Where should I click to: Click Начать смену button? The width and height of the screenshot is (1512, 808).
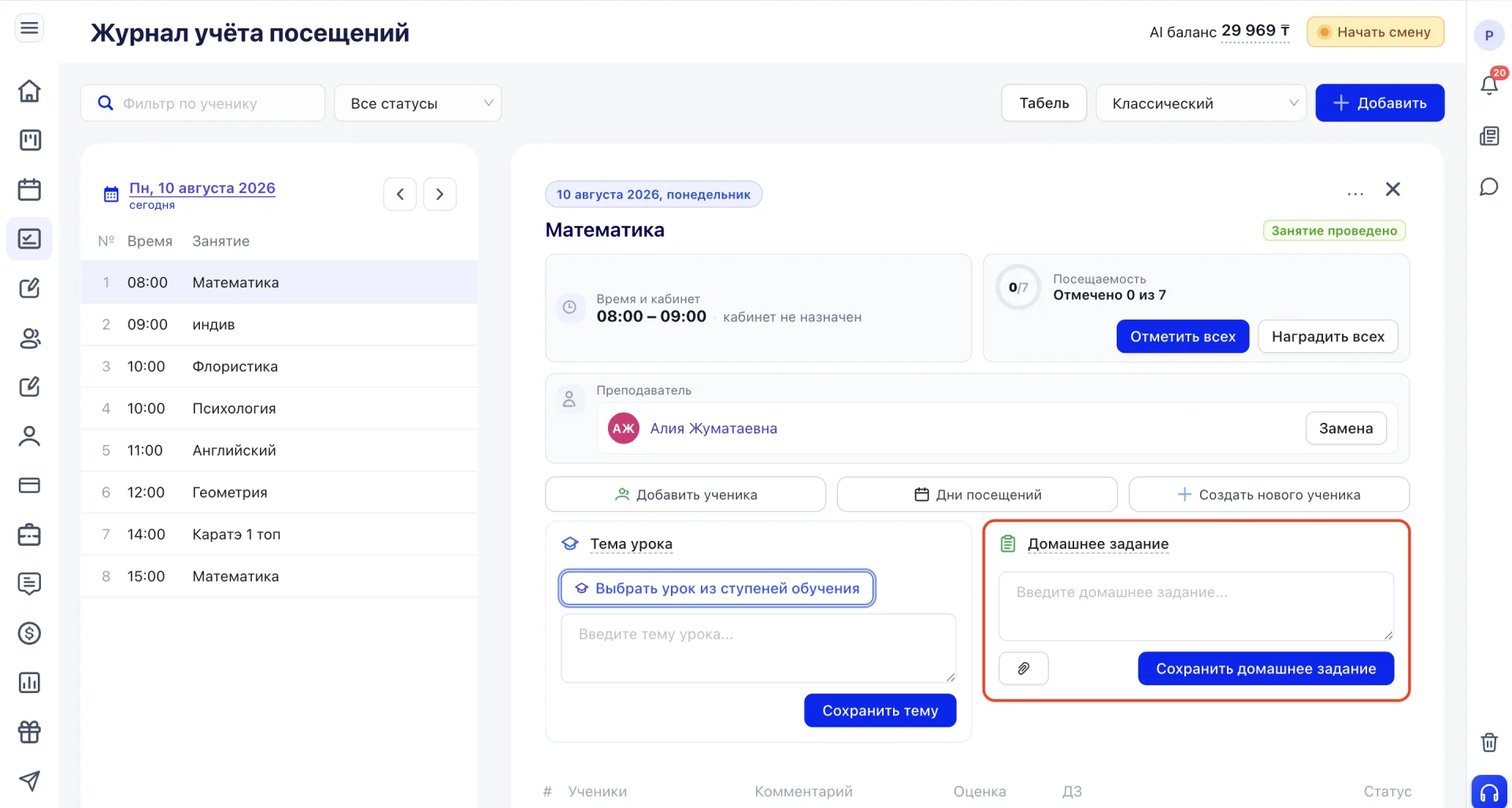(x=1375, y=32)
